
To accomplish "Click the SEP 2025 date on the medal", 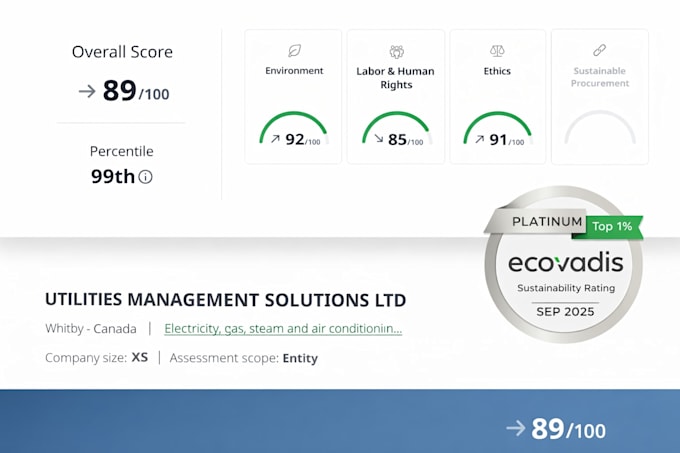I will pyautogui.click(x=565, y=312).
